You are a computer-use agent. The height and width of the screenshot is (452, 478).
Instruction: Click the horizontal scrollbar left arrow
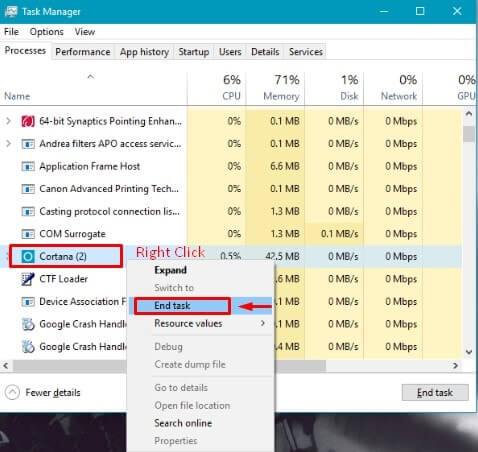click(x=6, y=366)
